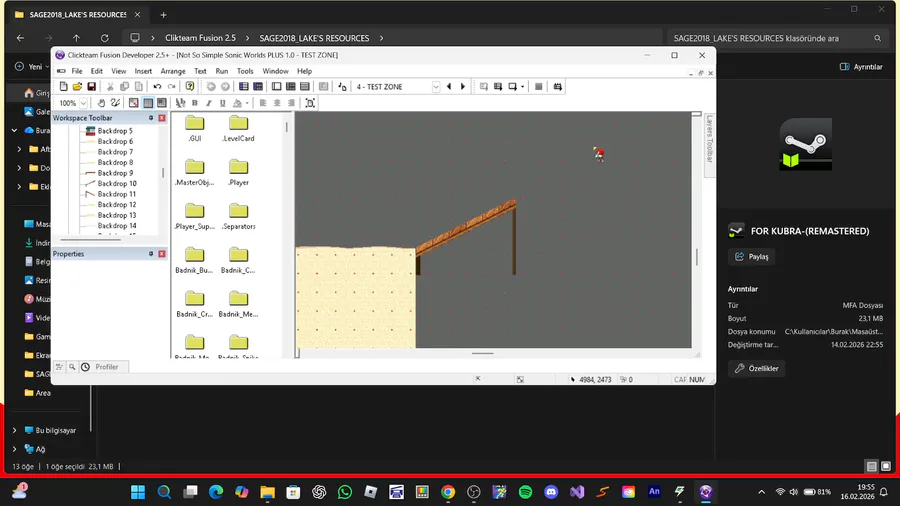Click the Open file folder icon
Image resolution: width=900 pixels, height=506 pixels.
(x=77, y=87)
